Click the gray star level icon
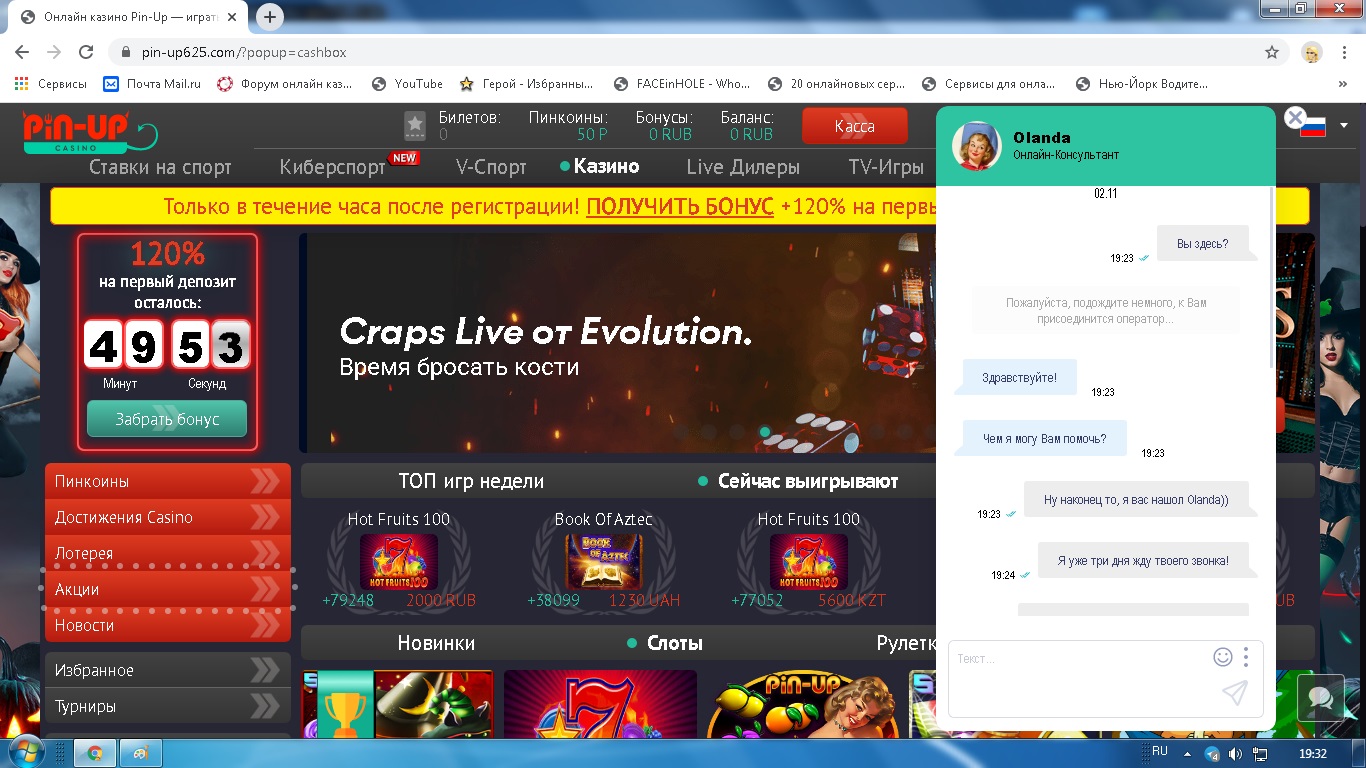Image resolution: width=1366 pixels, height=768 pixels. tap(415, 126)
